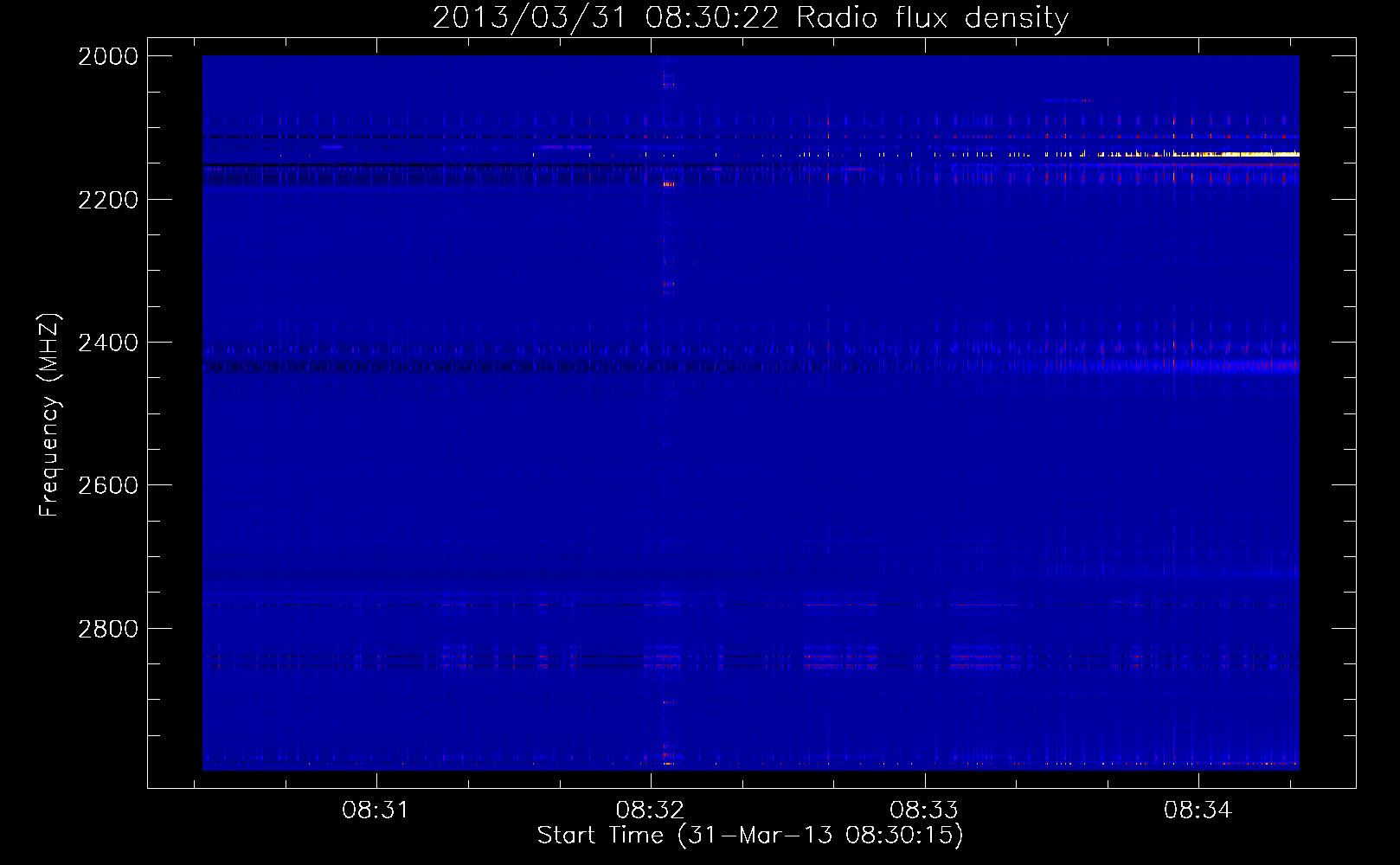This screenshot has height=865, width=1400.
Task: Click the 08:33 time axis label
Action: (x=924, y=810)
